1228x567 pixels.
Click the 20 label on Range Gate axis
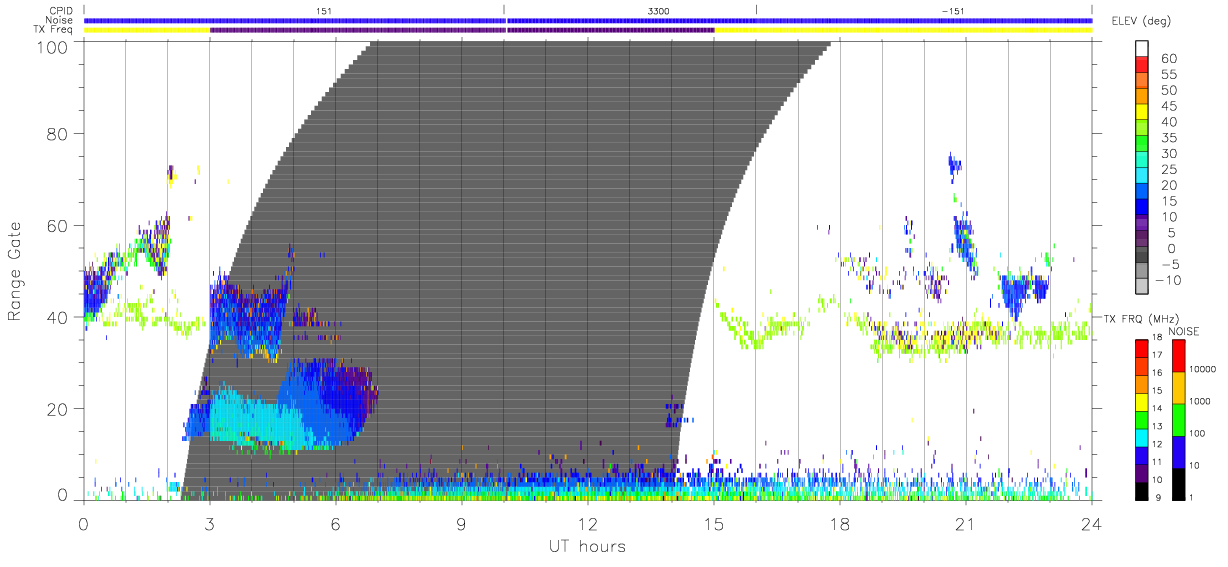[x=58, y=409]
